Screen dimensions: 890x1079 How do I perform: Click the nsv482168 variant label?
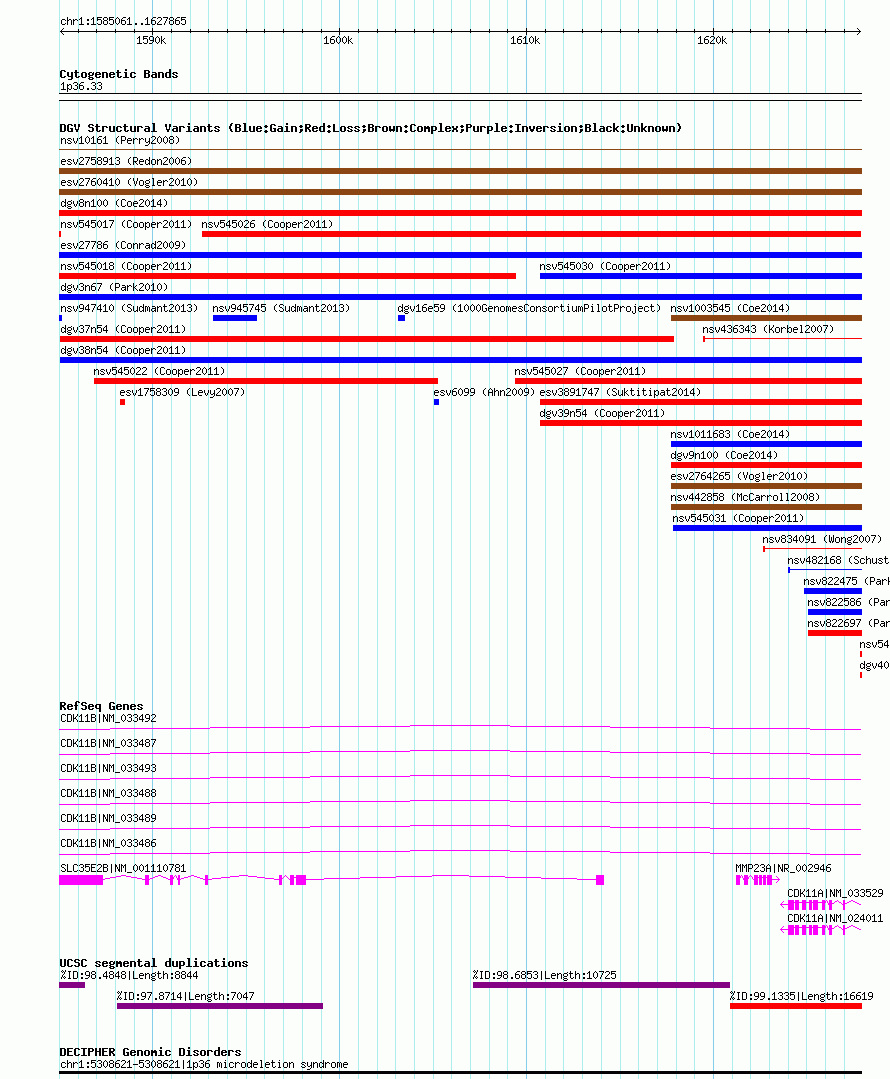(838, 560)
